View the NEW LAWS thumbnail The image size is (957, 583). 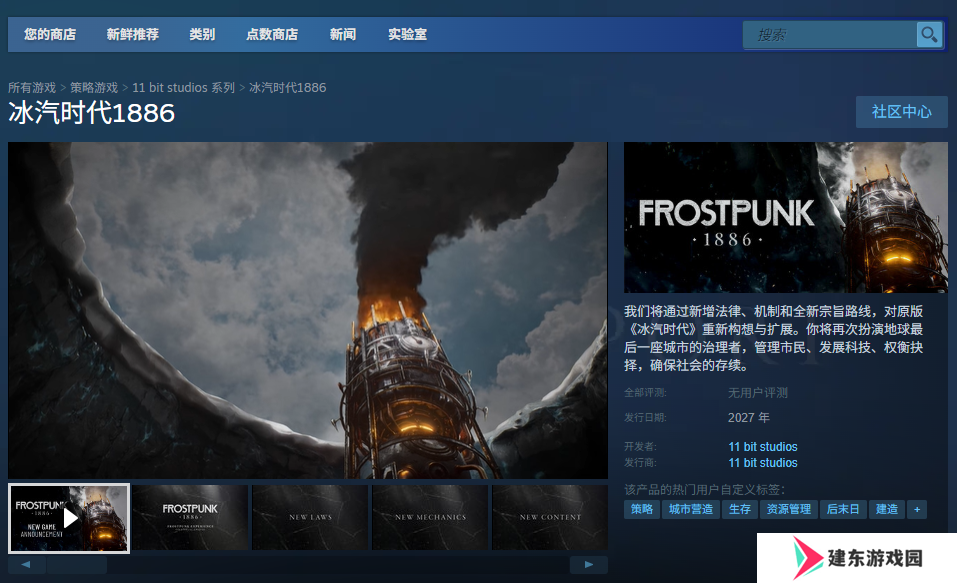(x=310, y=518)
